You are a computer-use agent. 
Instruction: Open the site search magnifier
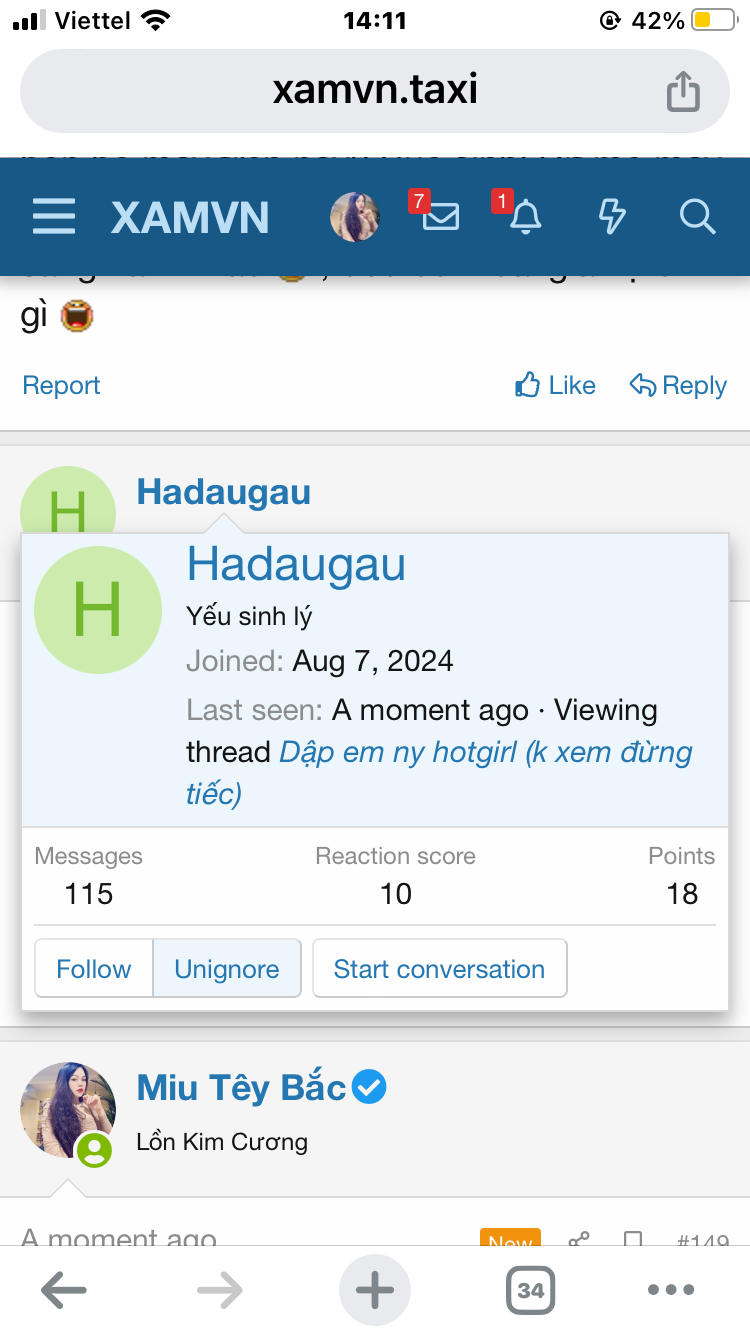697,216
